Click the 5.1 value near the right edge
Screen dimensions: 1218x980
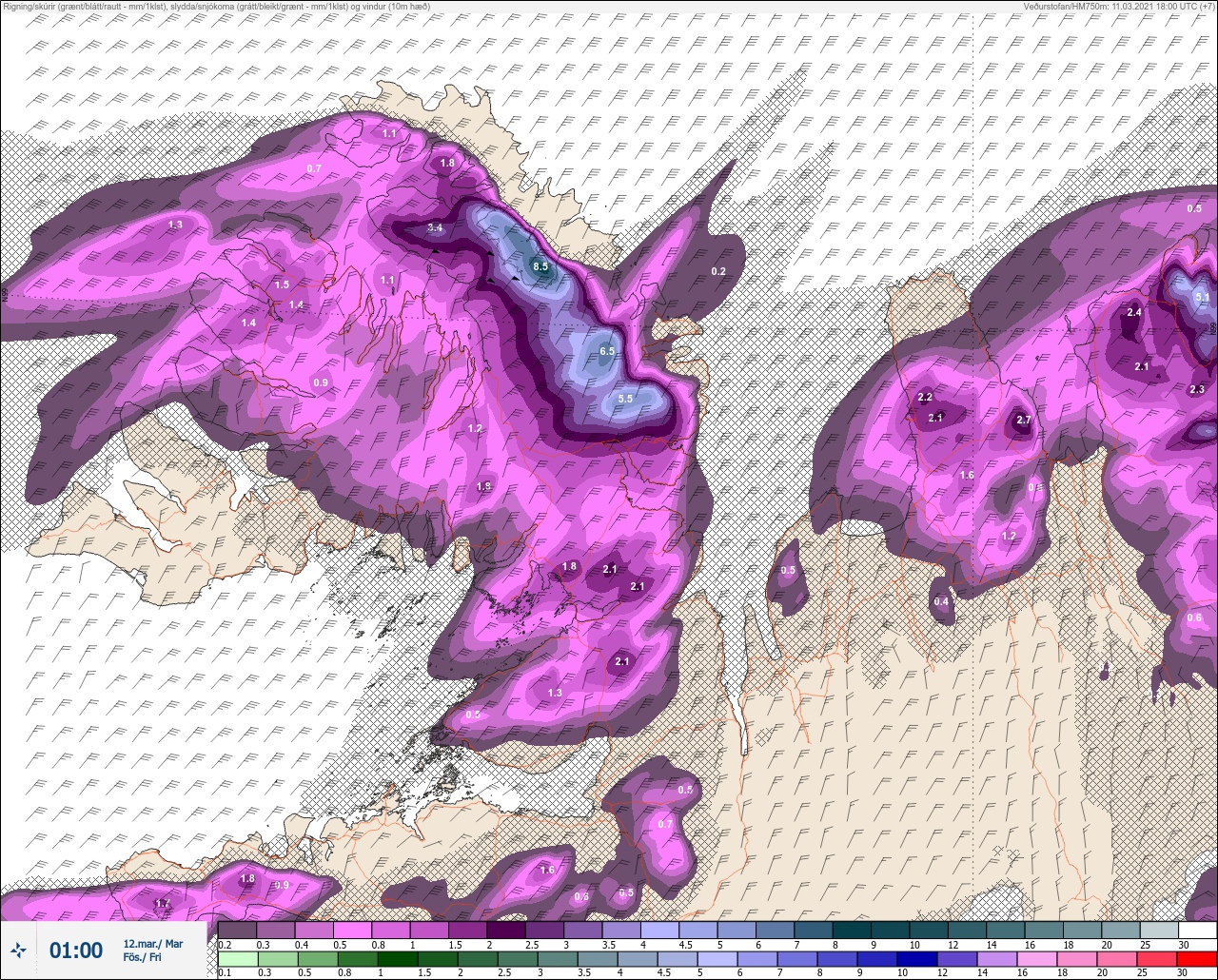point(1202,297)
